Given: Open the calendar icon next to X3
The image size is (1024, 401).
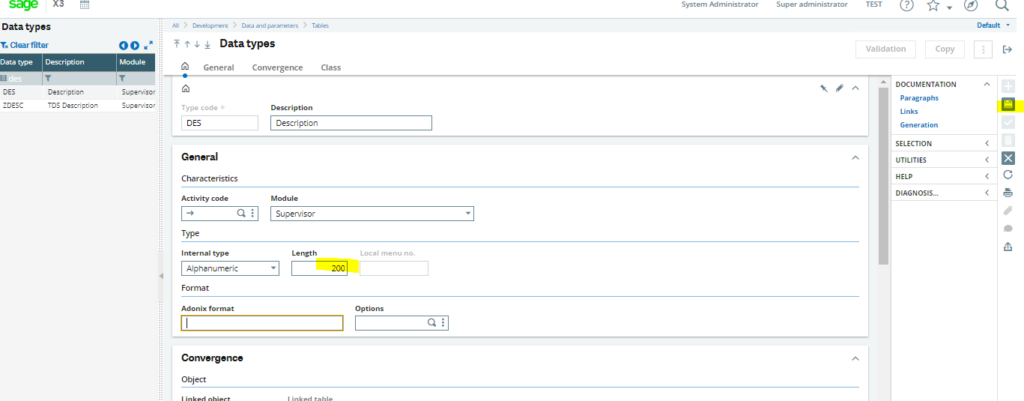Looking at the screenshot, I should (x=84, y=6).
